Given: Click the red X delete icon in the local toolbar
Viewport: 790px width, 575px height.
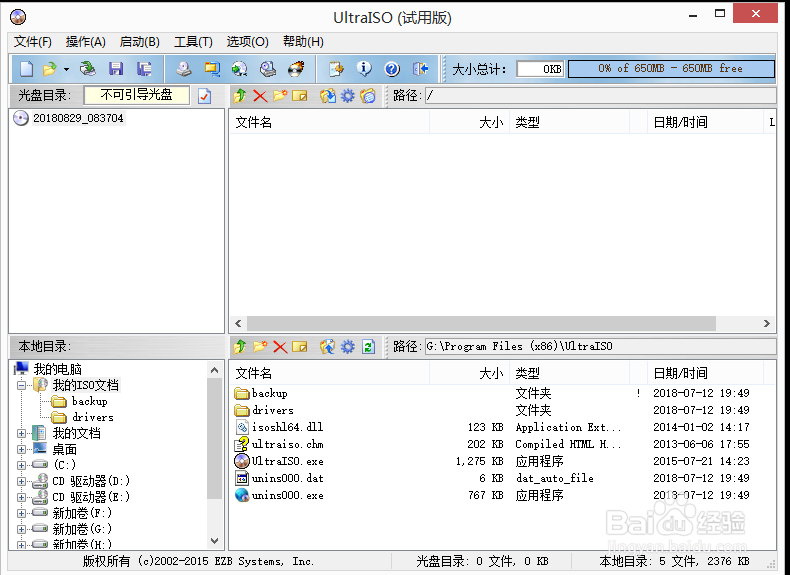Looking at the screenshot, I should [280, 347].
